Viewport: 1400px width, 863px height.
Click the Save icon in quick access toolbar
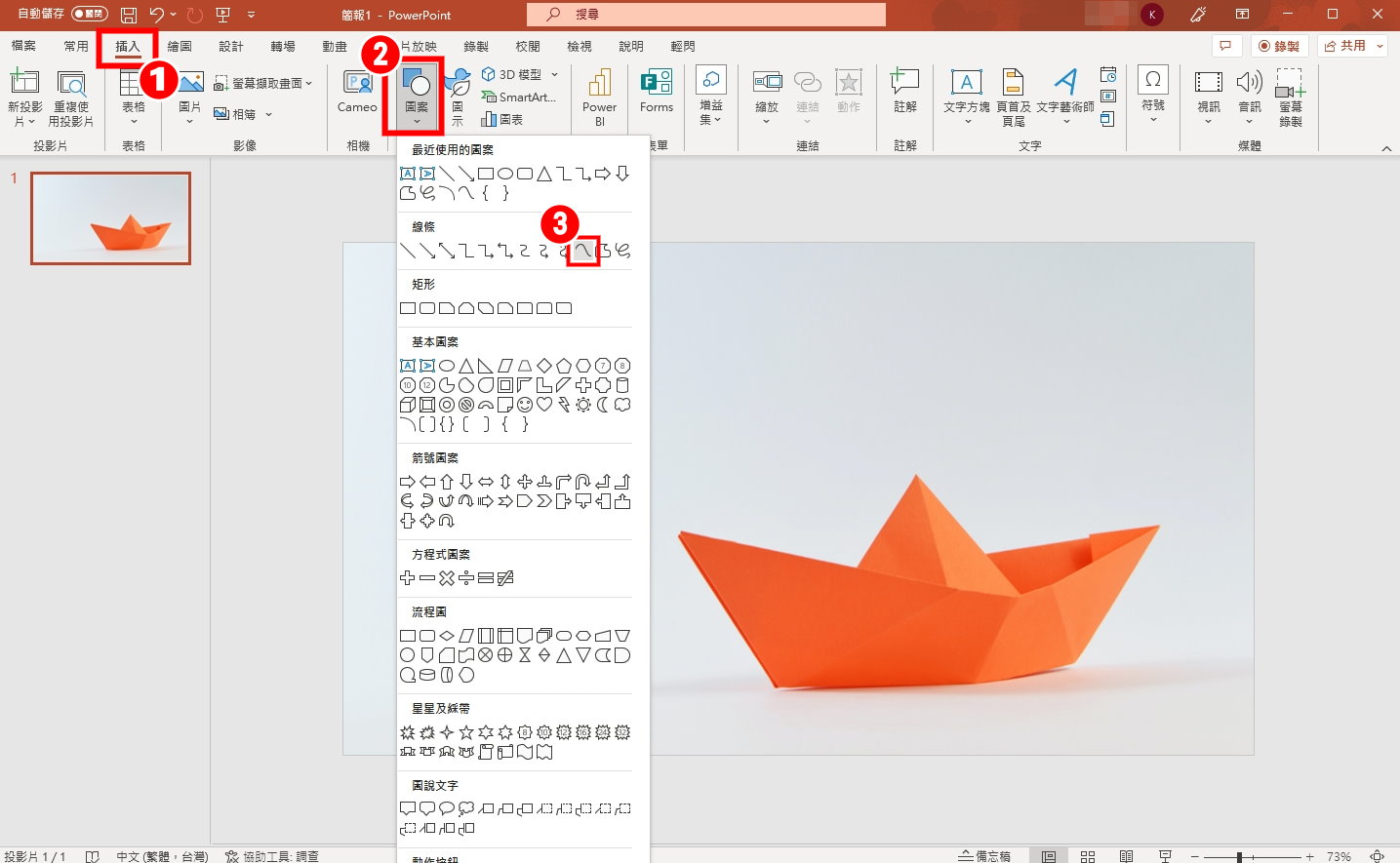(129, 15)
